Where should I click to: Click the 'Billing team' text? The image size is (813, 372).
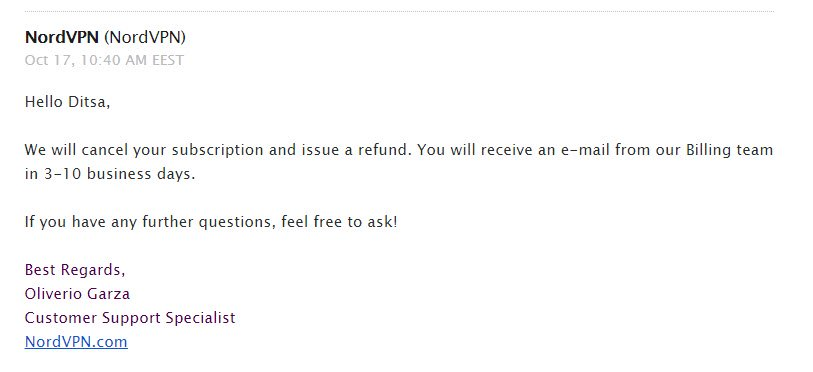point(730,150)
